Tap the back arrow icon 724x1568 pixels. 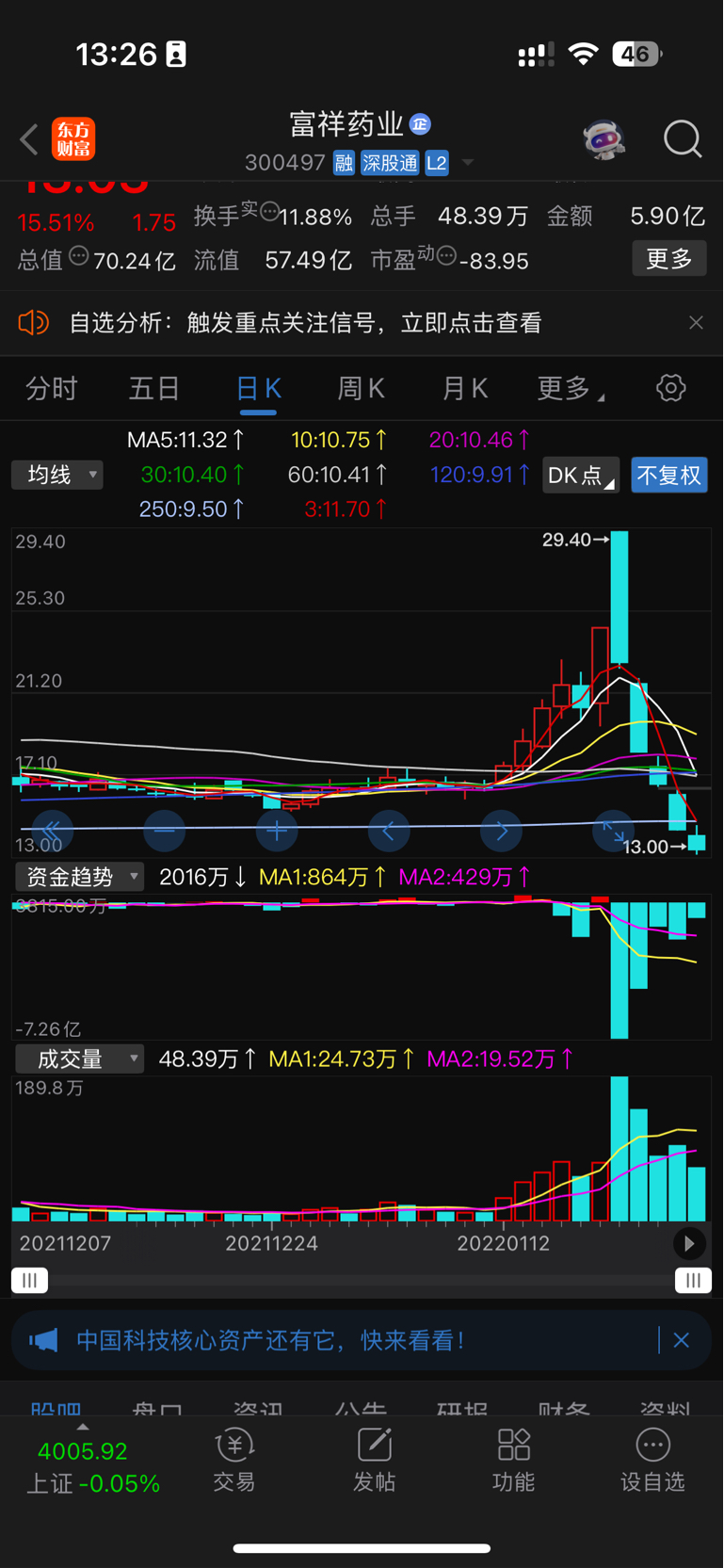coord(29,140)
